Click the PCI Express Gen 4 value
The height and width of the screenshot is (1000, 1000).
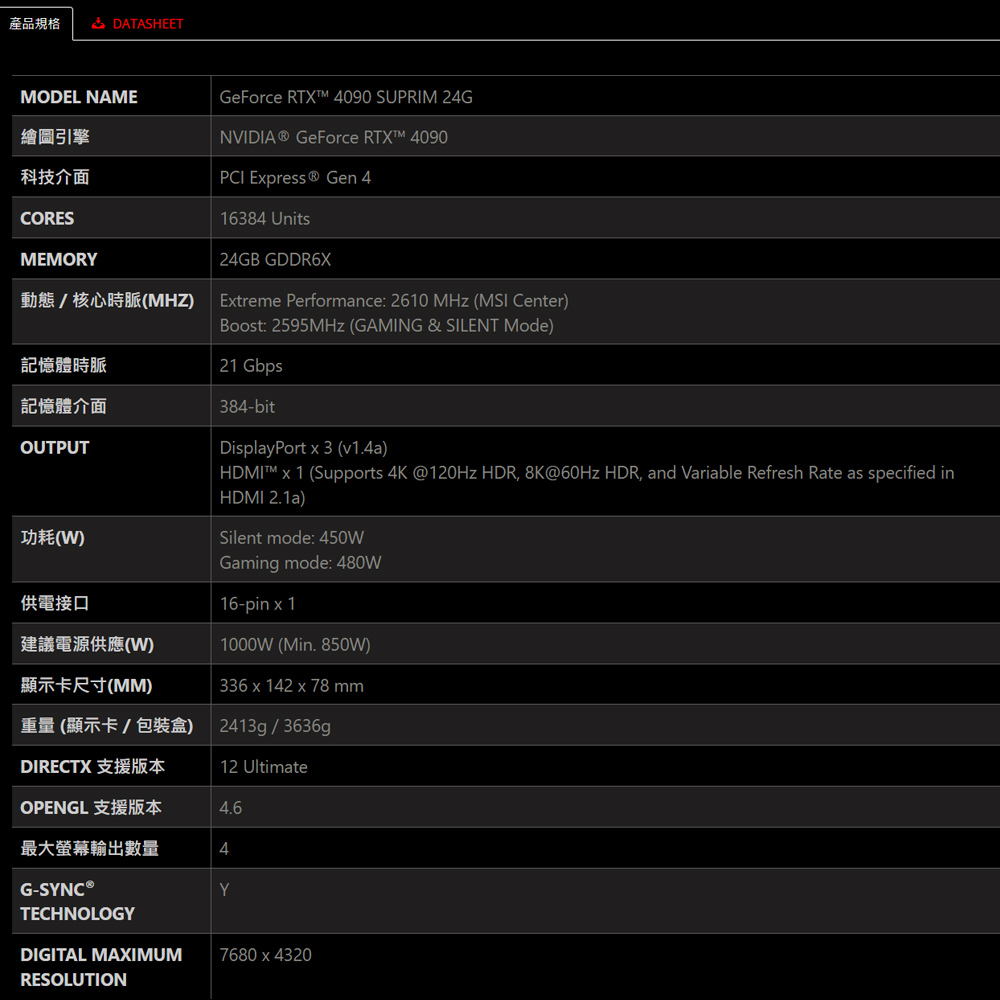click(295, 178)
